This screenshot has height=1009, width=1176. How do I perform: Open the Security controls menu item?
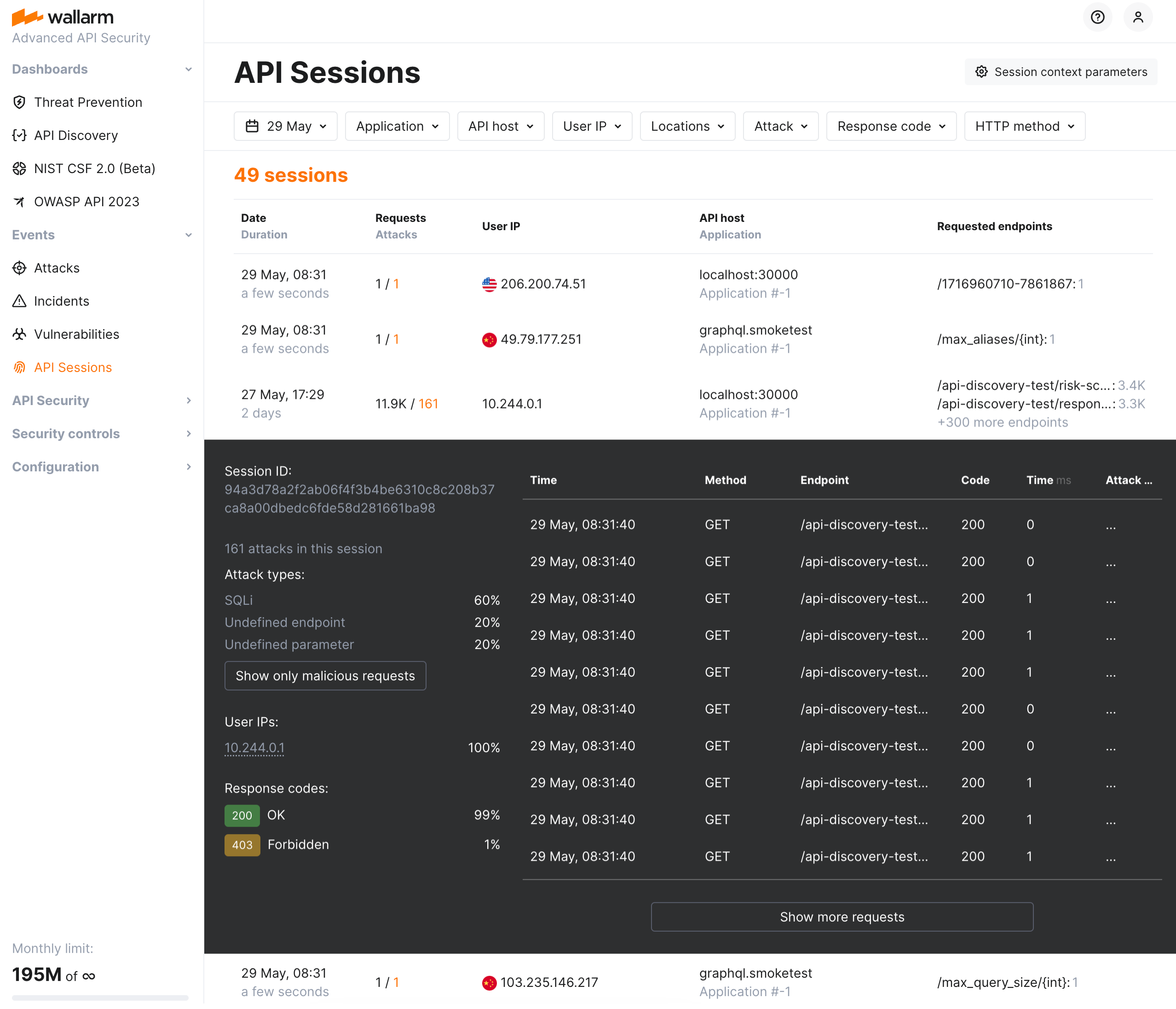(x=66, y=433)
